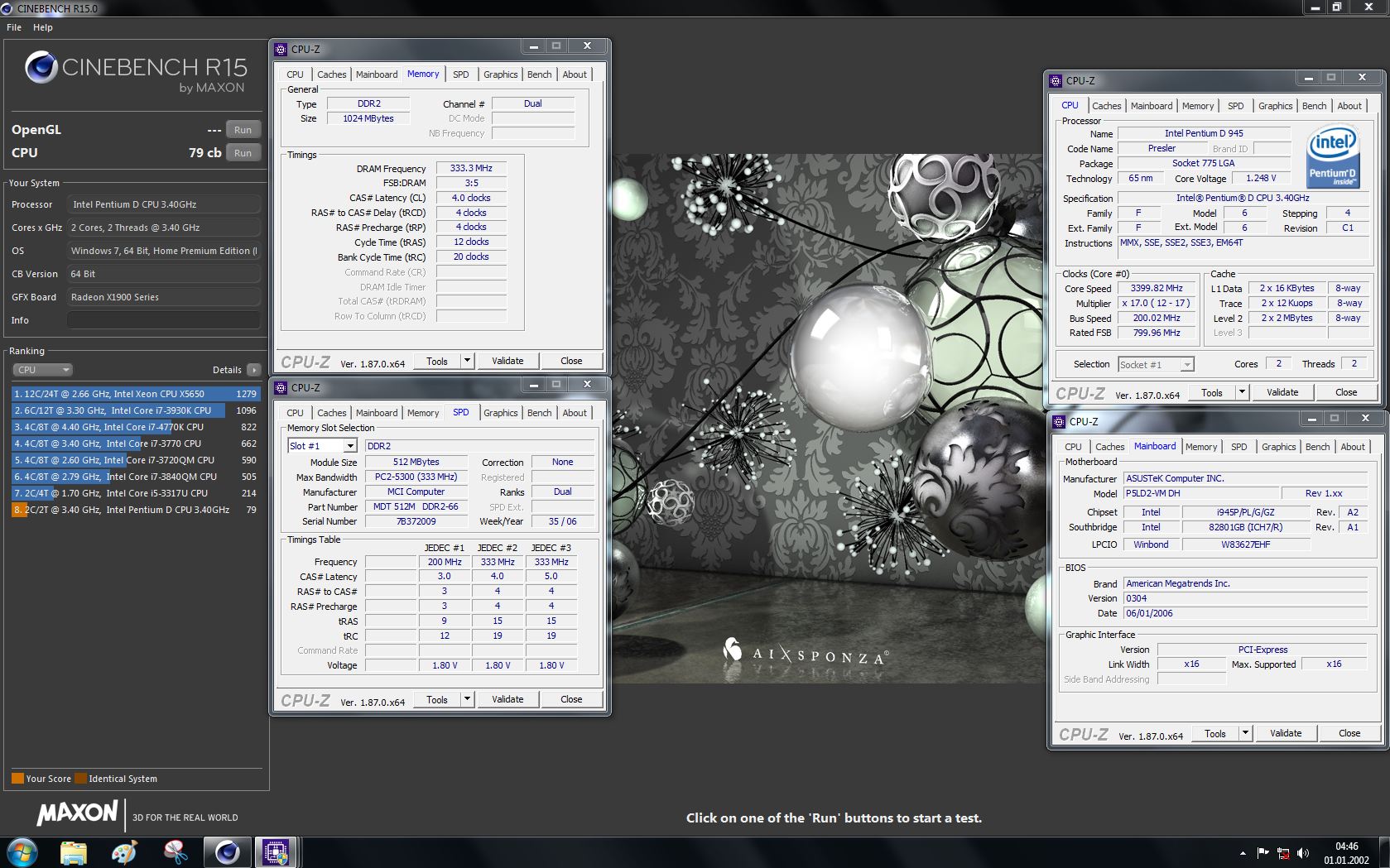Select ranking entry Core i5-3317U

[136, 493]
